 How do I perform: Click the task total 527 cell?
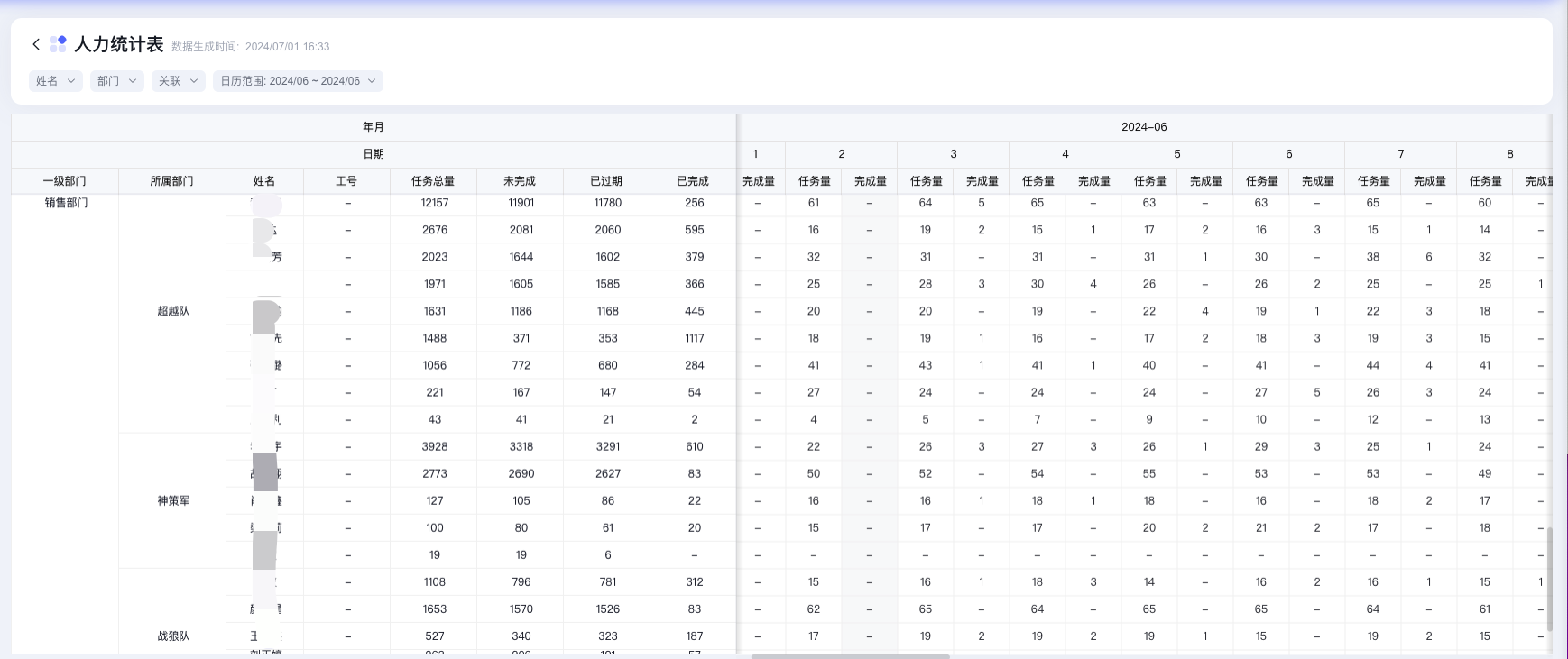(x=435, y=636)
